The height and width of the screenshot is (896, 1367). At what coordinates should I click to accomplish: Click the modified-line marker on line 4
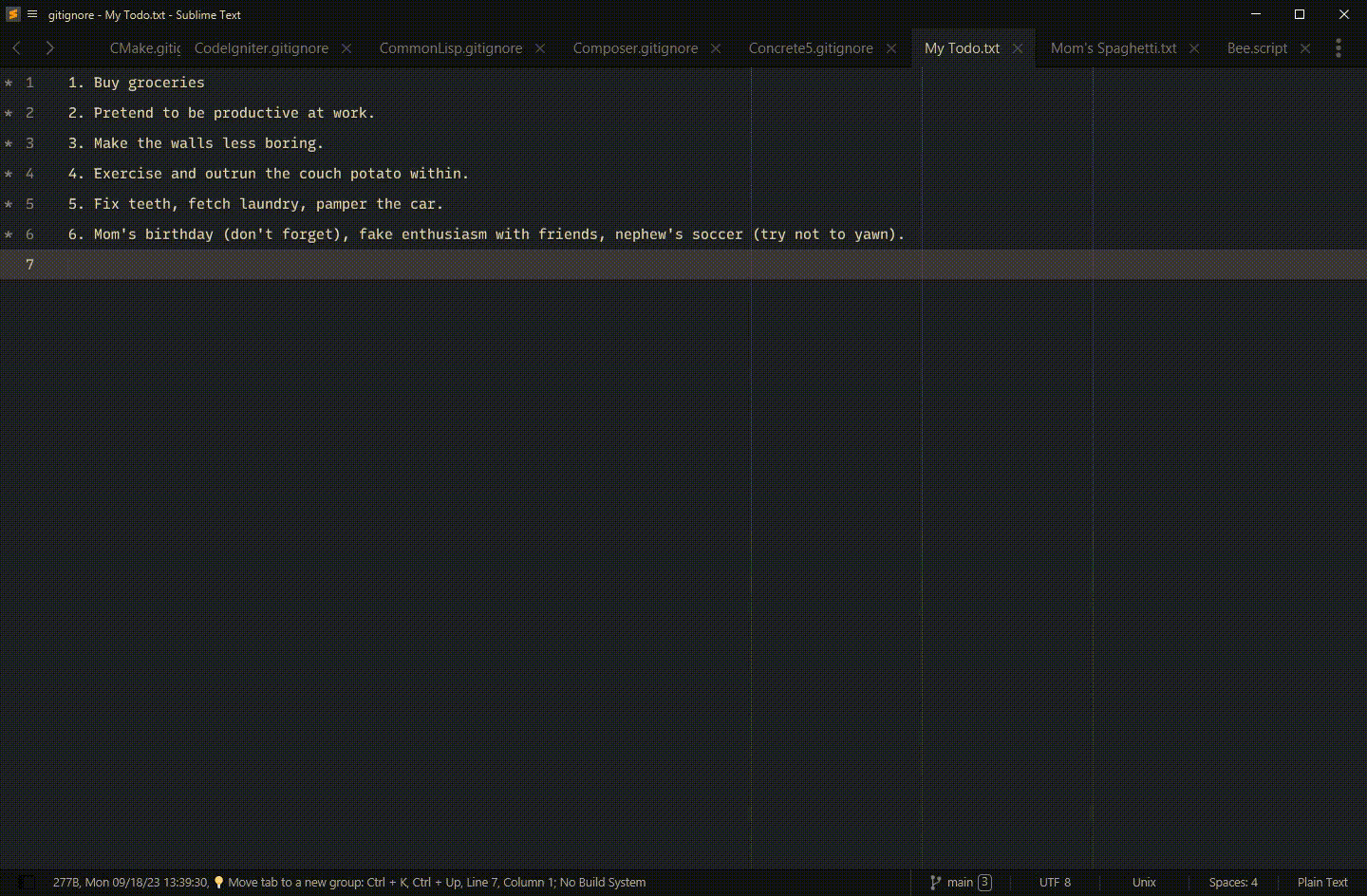click(x=9, y=174)
